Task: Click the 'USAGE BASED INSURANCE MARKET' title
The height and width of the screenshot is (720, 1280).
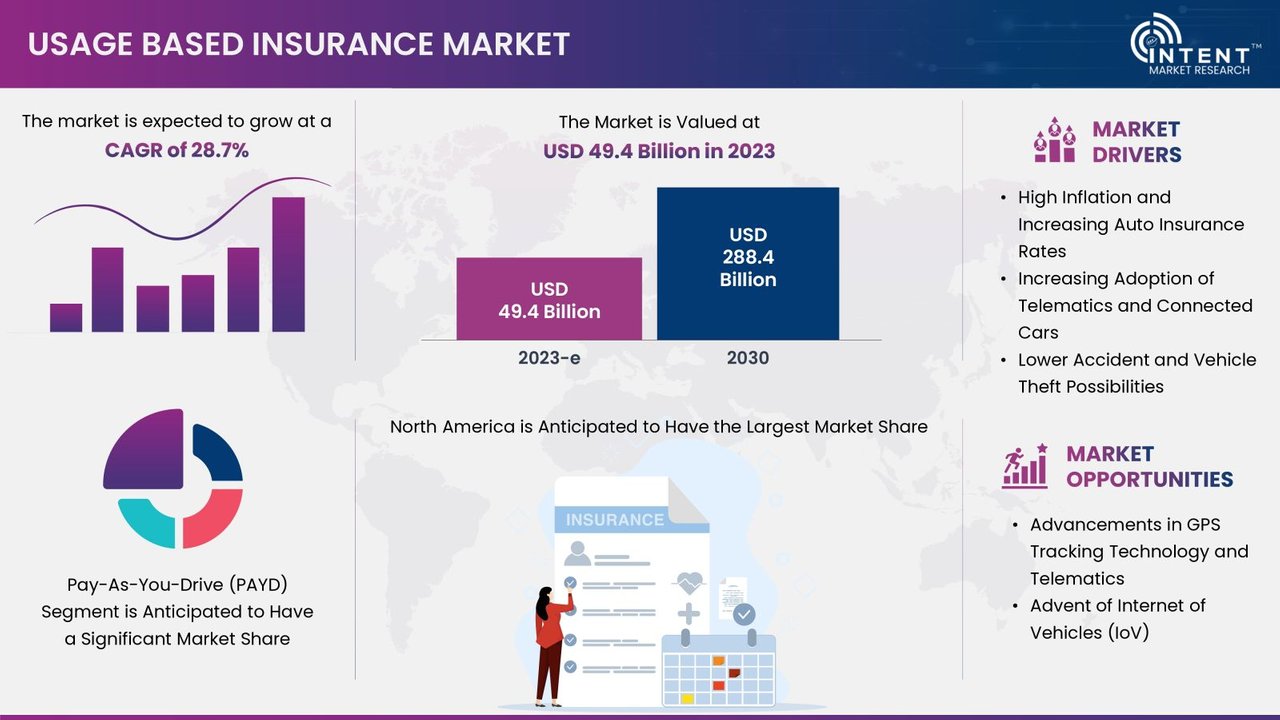Action: click(x=299, y=44)
